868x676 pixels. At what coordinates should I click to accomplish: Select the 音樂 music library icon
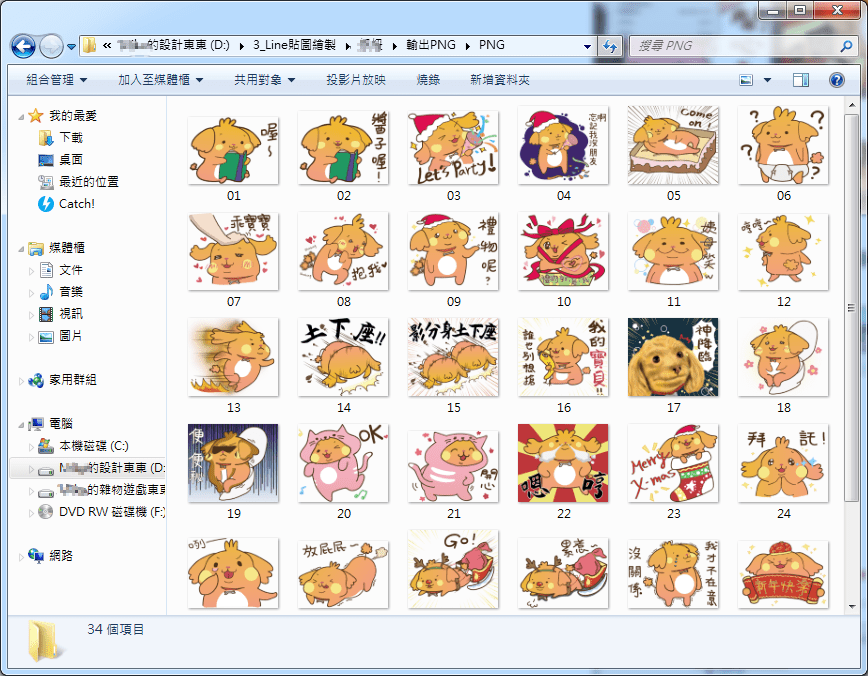click(46, 292)
